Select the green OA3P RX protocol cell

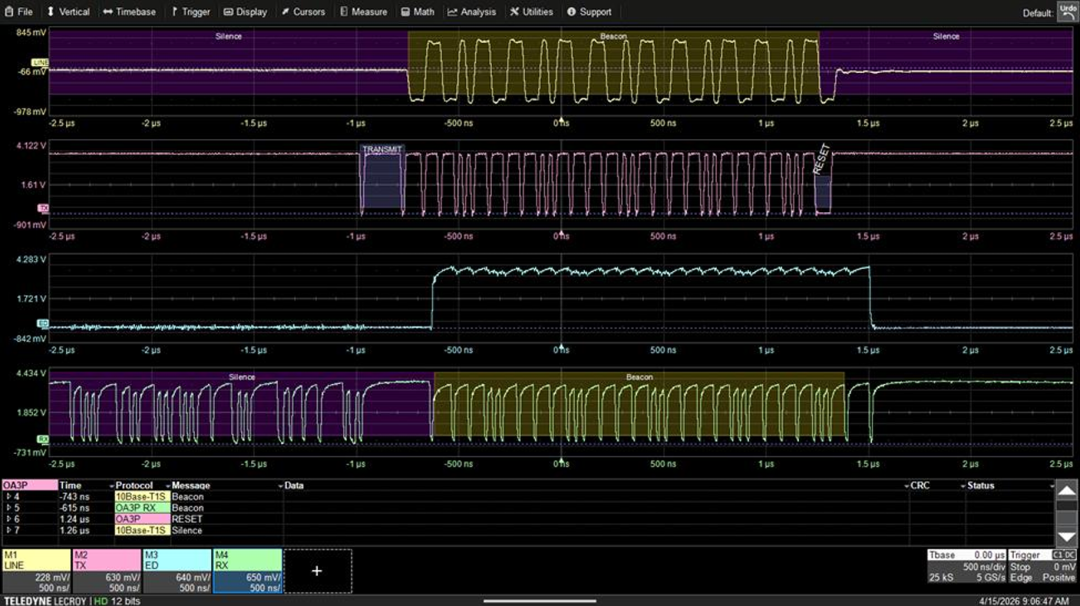coord(142,508)
